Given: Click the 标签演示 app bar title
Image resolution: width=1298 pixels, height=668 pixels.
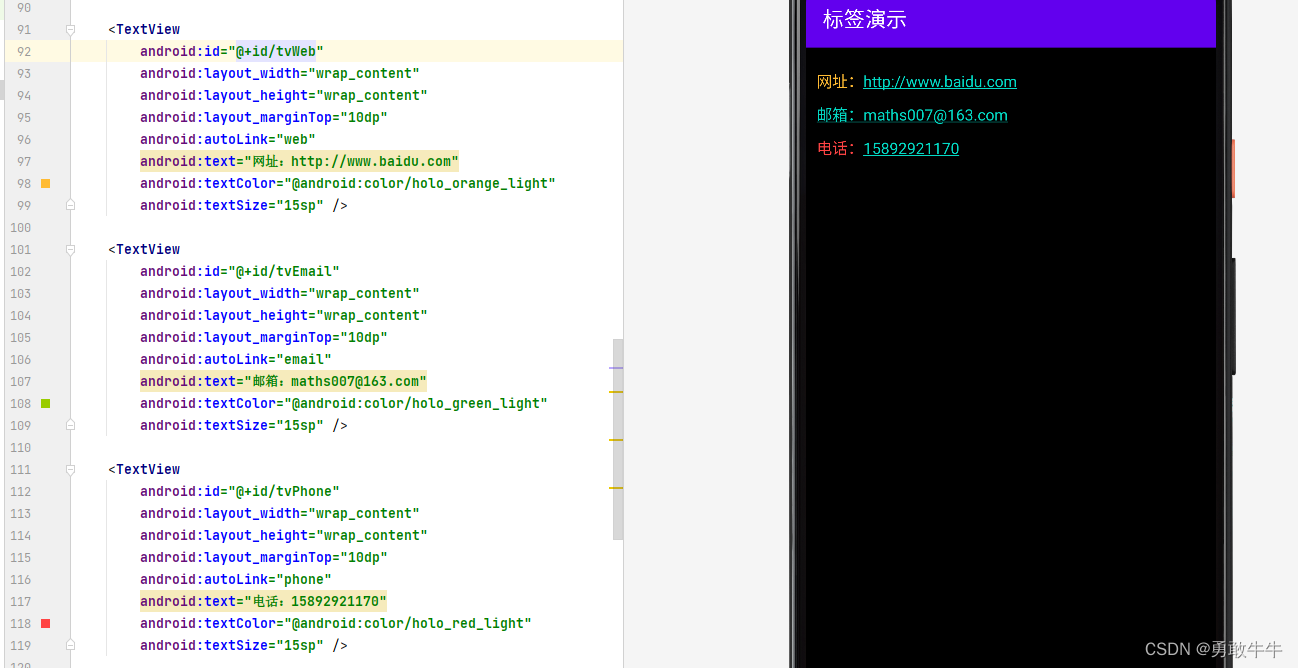Looking at the screenshot, I should tap(865, 19).
